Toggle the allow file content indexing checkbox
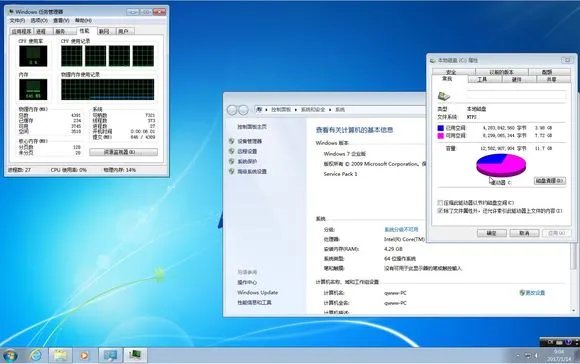This screenshot has width=580, height=364. (x=440, y=210)
